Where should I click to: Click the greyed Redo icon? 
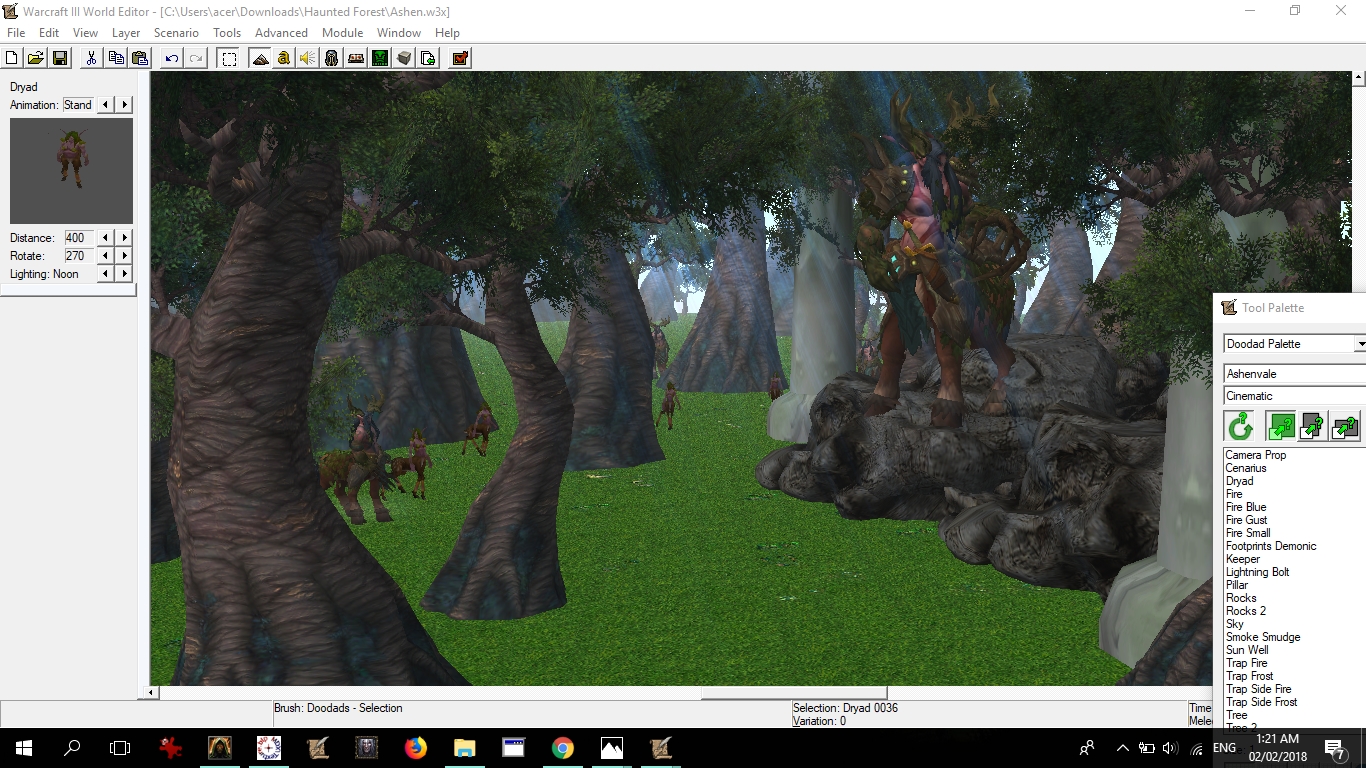196,58
